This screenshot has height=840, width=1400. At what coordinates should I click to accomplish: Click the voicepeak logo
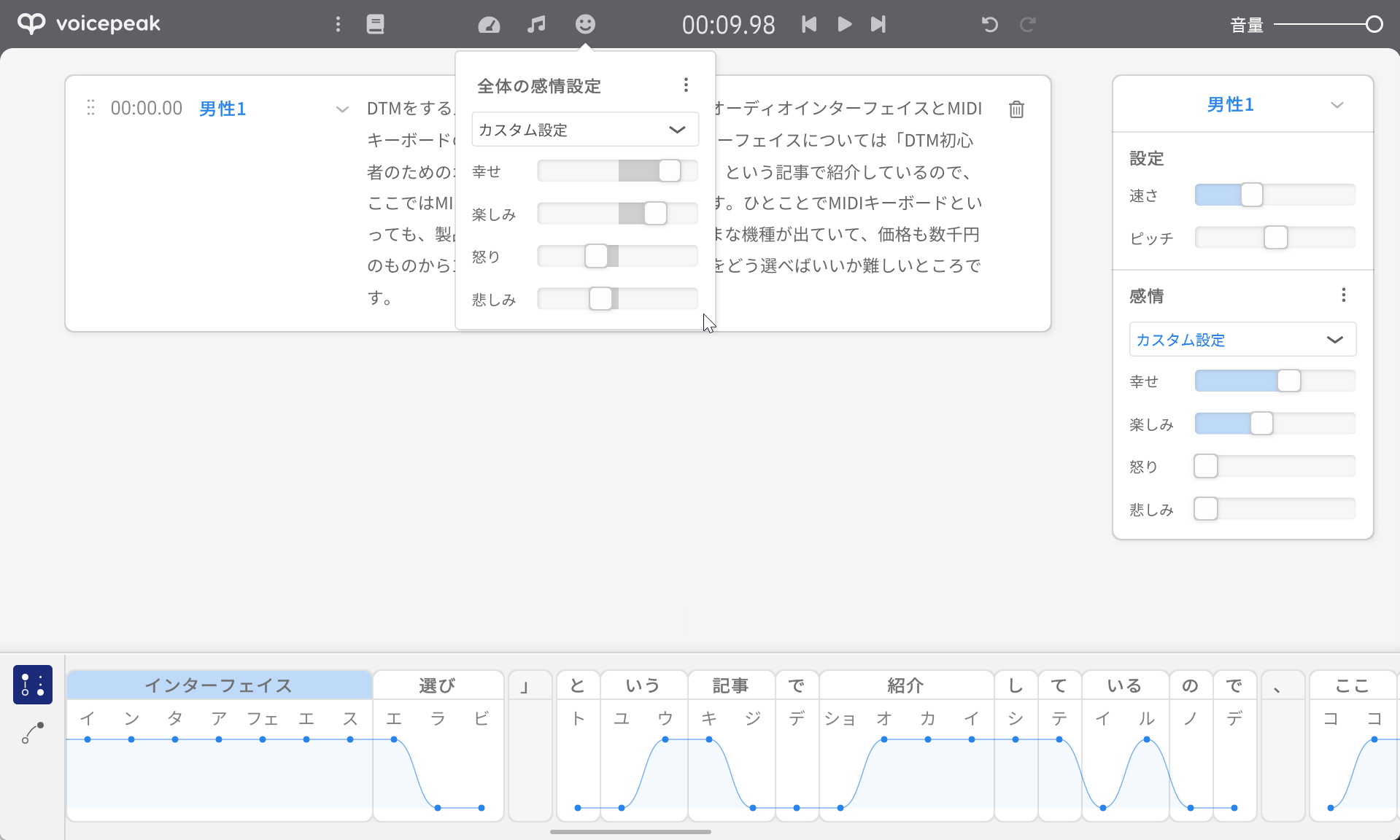click(x=89, y=23)
